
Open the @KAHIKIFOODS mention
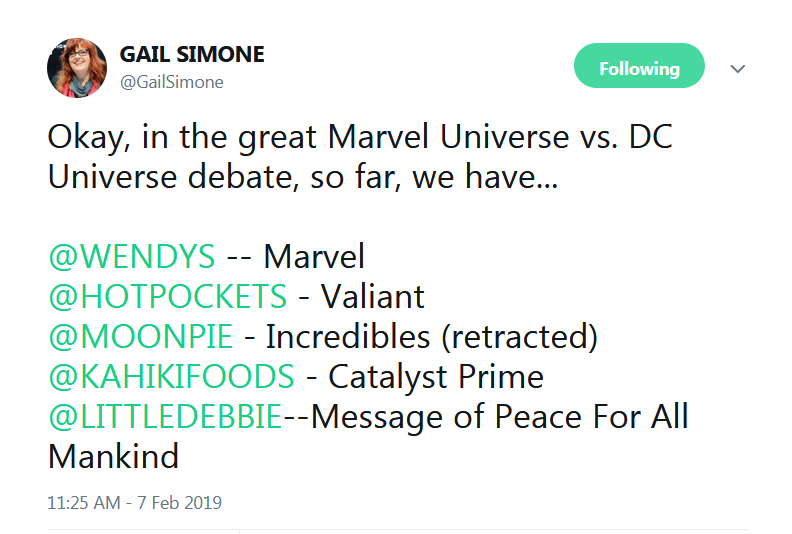point(171,376)
